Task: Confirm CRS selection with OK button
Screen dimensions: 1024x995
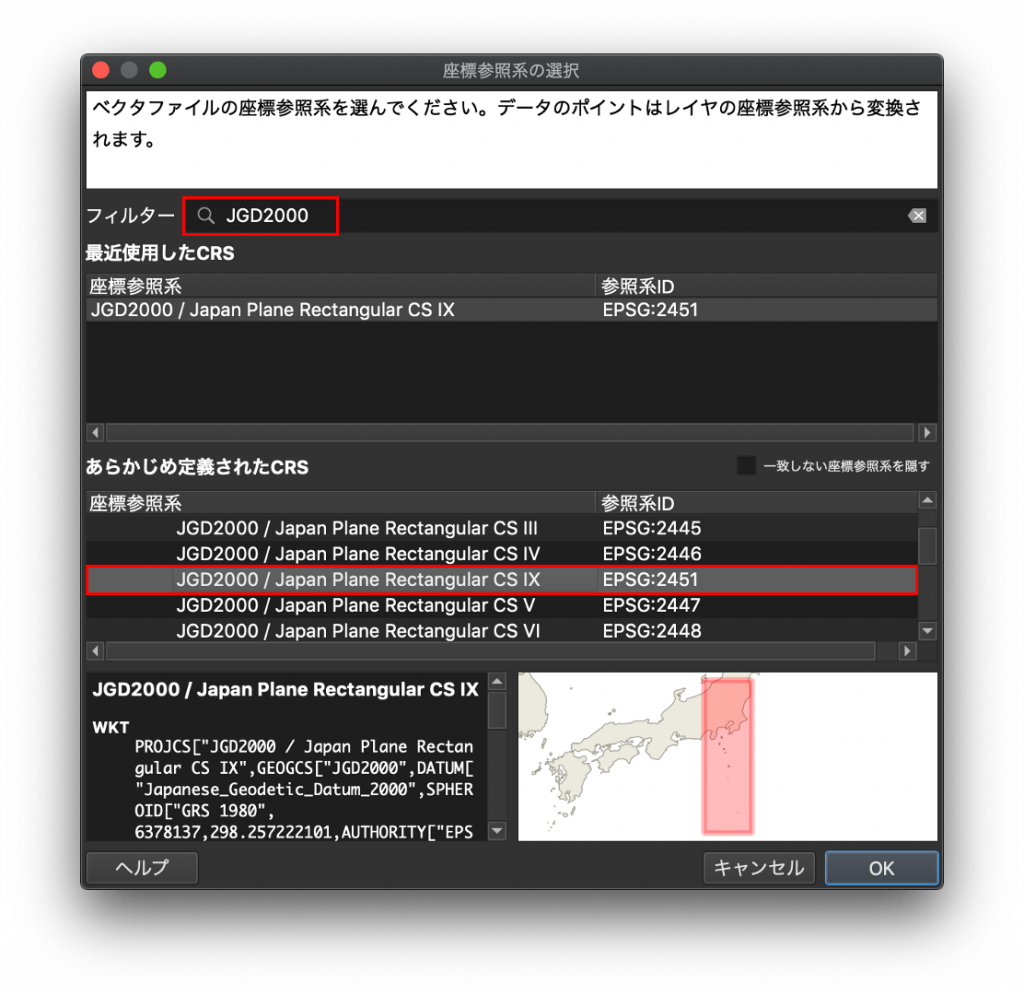Action: (x=882, y=868)
